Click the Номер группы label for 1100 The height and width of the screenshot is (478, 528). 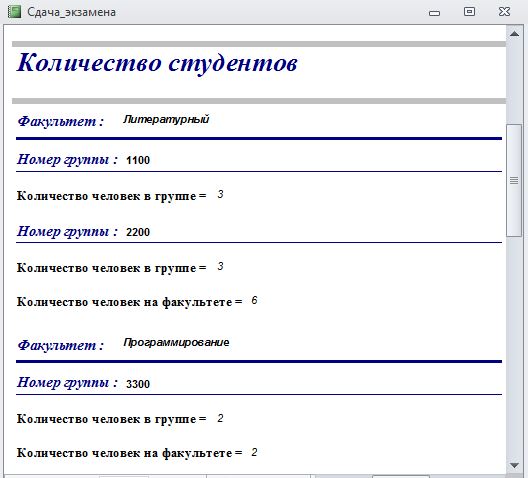[67, 160]
